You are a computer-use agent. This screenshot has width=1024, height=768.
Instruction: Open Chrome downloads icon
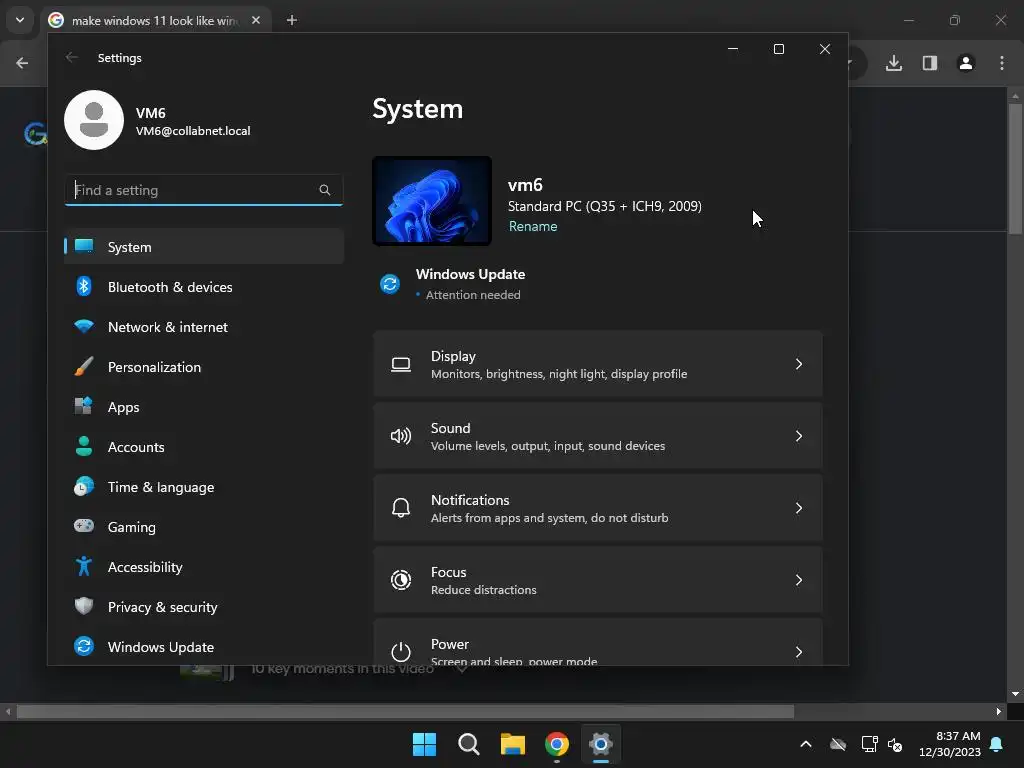(x=894, y=63)
